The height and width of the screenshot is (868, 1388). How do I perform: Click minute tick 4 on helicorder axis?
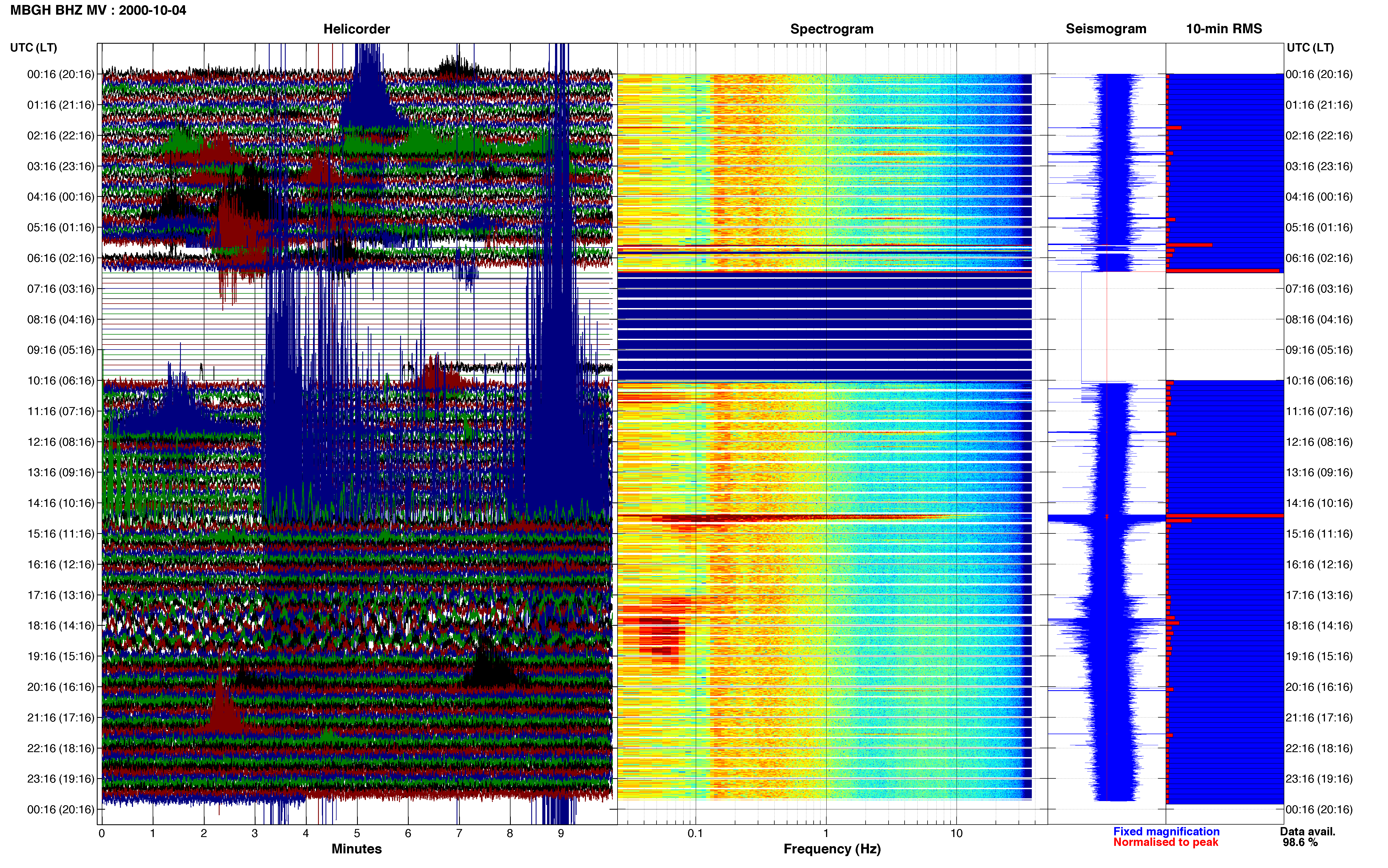tap(306, 833)
